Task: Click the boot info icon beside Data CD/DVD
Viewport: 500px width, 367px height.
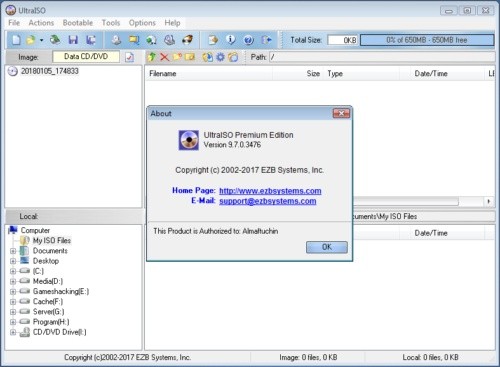Action: (x=129, y=57)
